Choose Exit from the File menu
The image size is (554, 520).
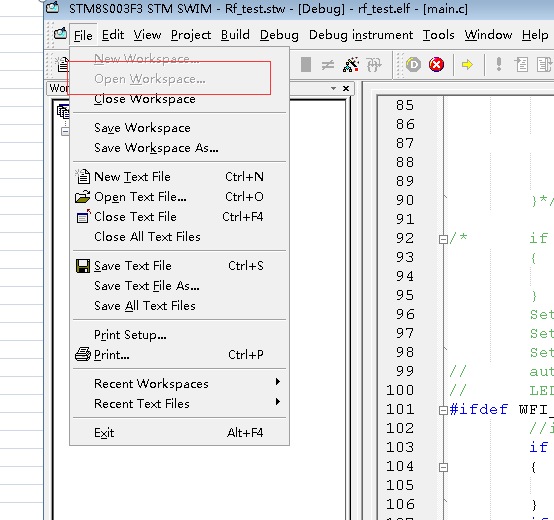click(x=179, y=433)
